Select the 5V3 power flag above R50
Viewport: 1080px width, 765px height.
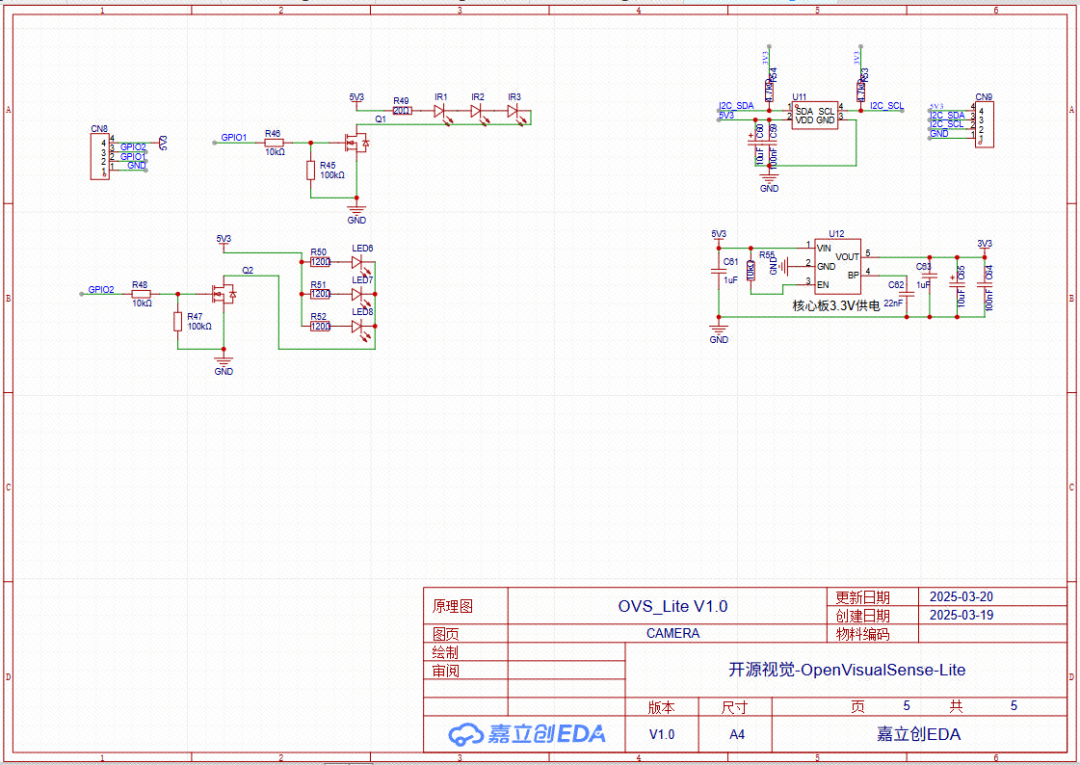point(222,238)
